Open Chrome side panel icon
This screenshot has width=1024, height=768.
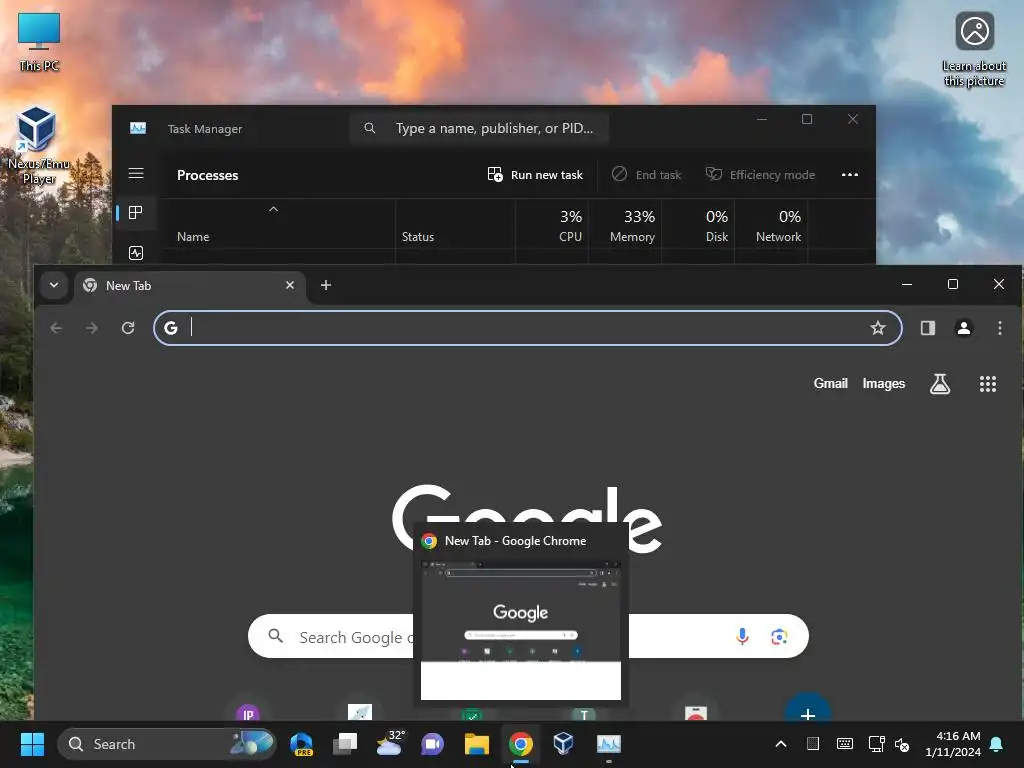[927, 328]
